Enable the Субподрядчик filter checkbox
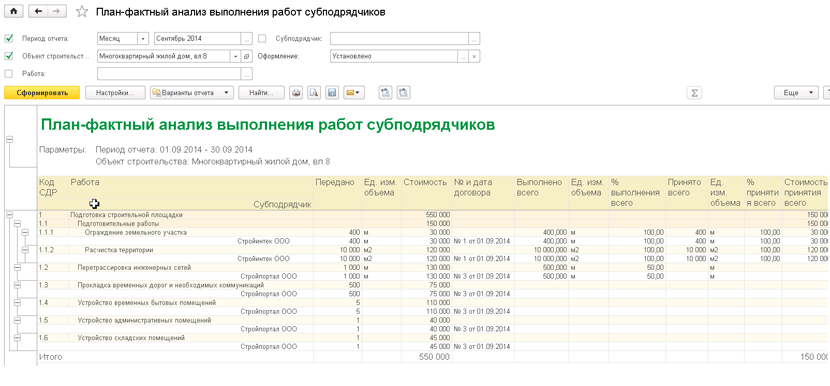The image size is (830, 386). [262, 38]
